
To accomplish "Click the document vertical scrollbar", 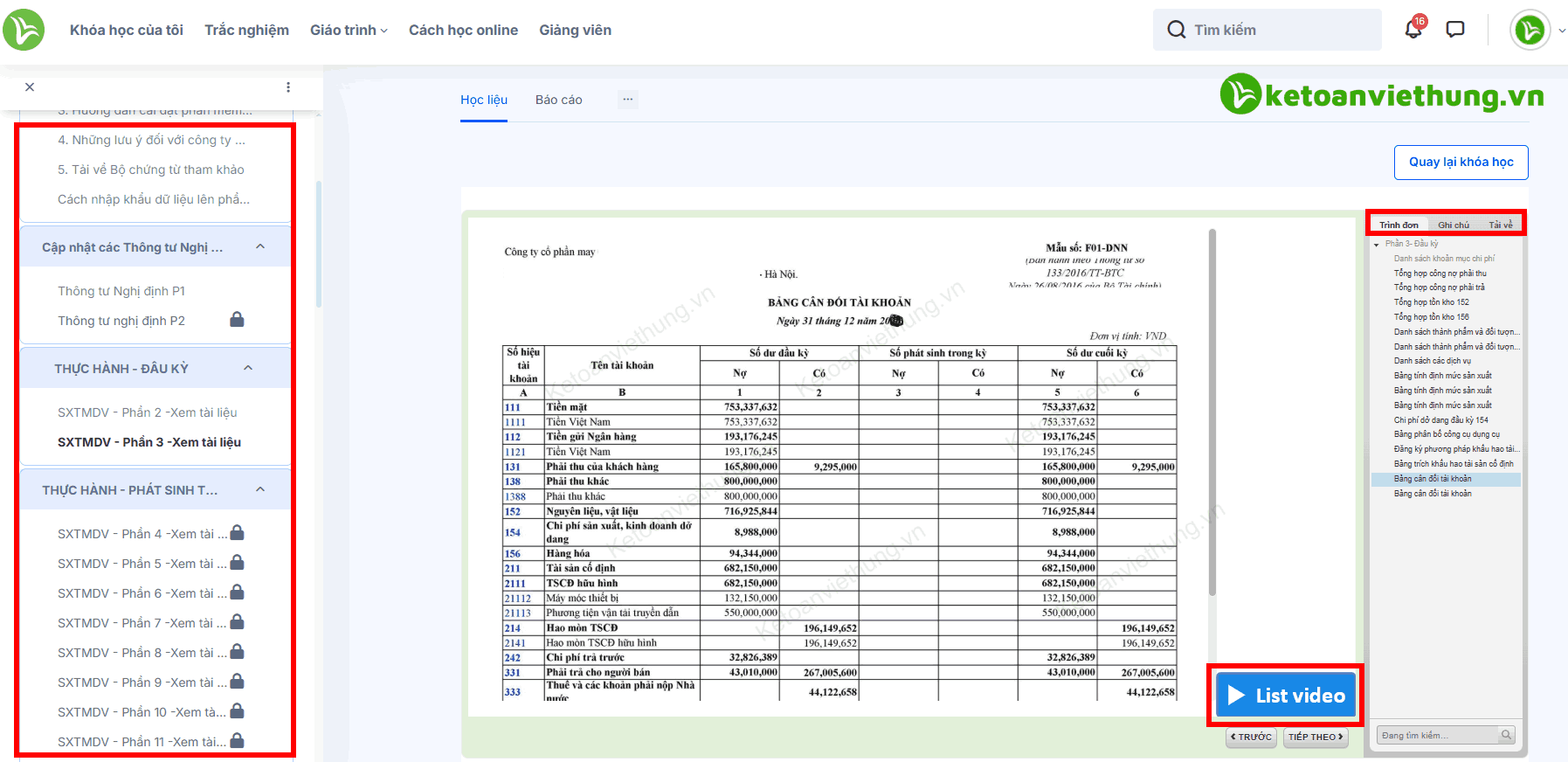I will (1212, 411).
